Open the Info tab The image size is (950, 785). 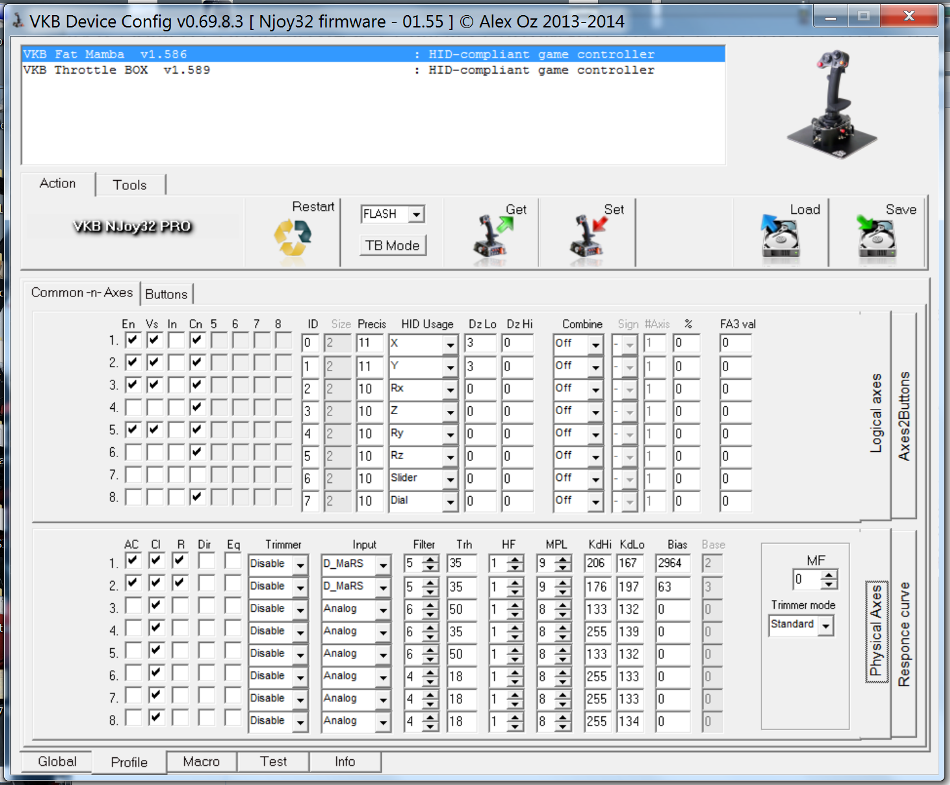click(345, 761)
